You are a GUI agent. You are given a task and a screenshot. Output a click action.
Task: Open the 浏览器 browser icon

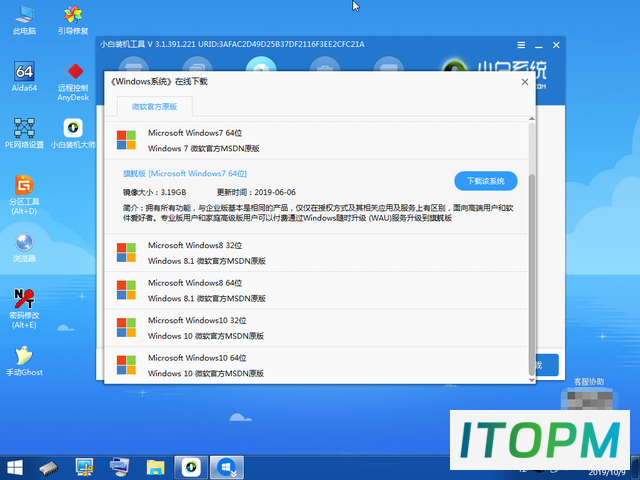click(24, 247)
